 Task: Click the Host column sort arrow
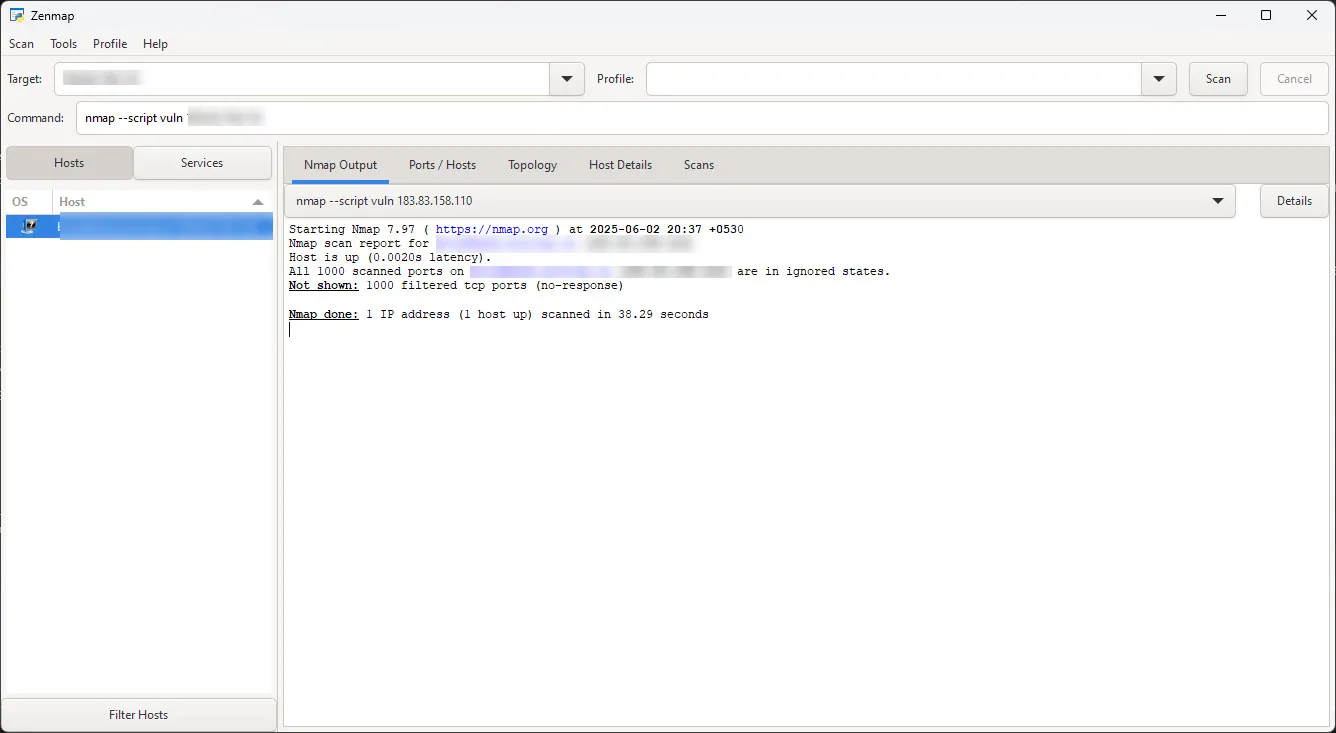coord(258,202)
